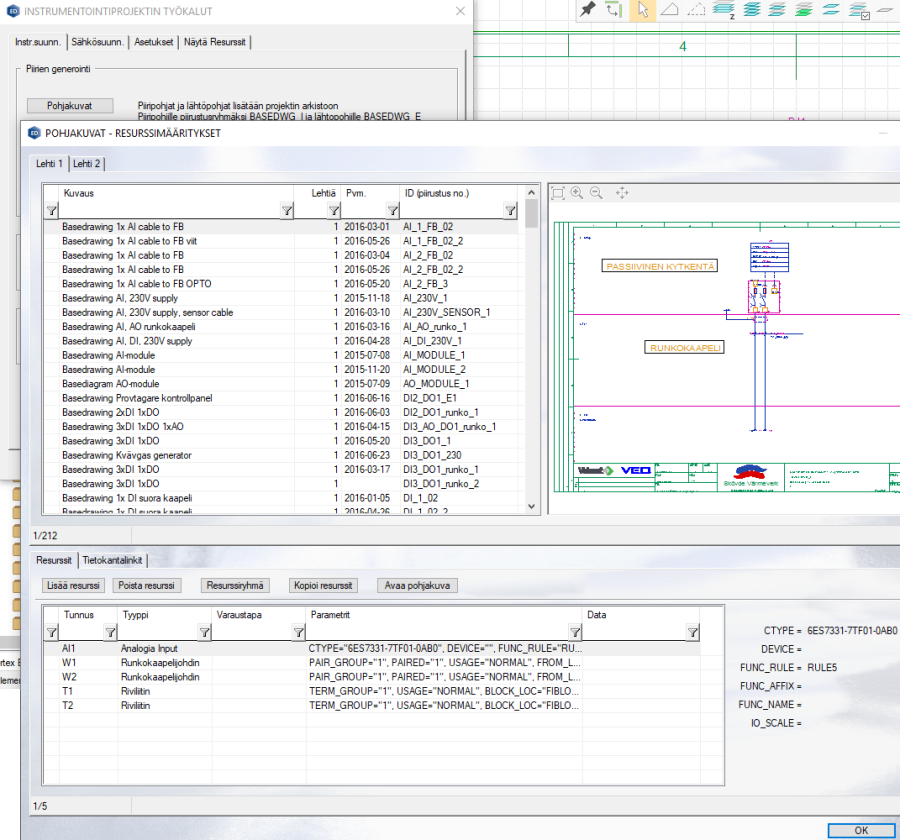This screenshot has height=840, width=900.
Task: Click the solid polygon shape tool
Action: 670,10
